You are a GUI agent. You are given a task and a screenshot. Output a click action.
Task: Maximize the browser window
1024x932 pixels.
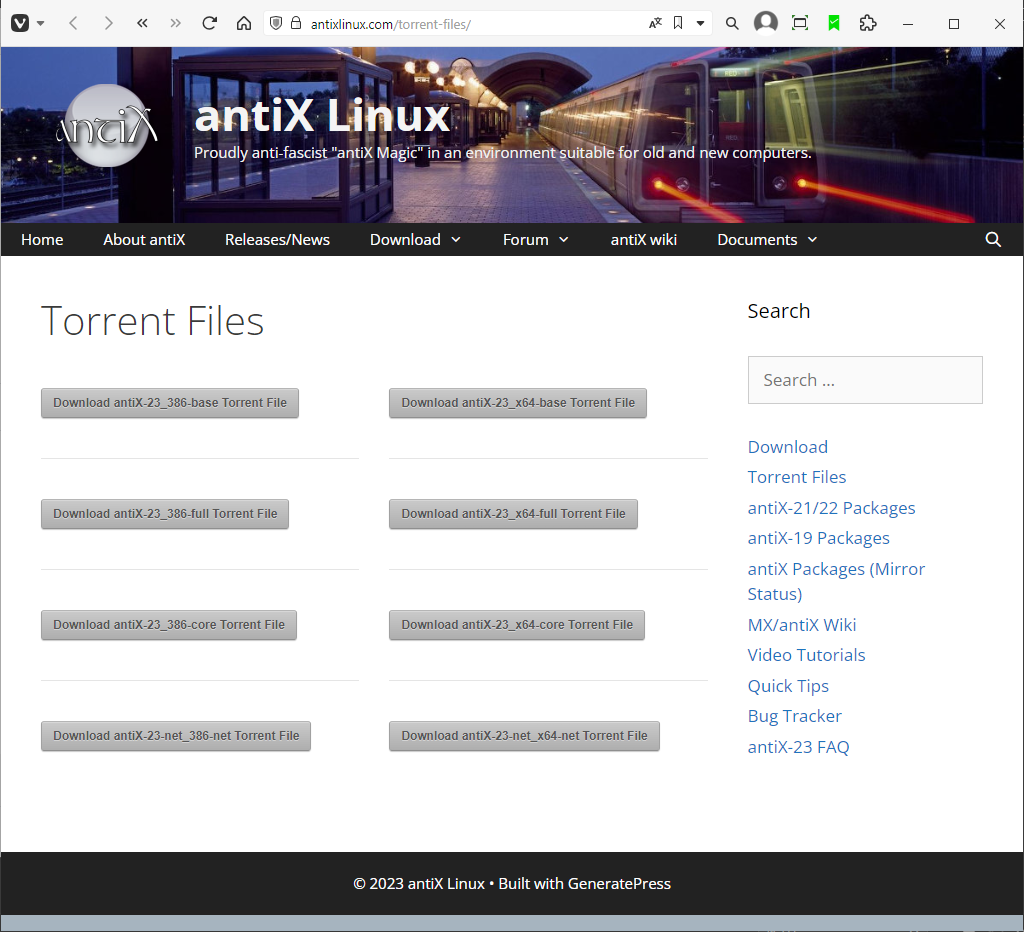pos(953,24)
